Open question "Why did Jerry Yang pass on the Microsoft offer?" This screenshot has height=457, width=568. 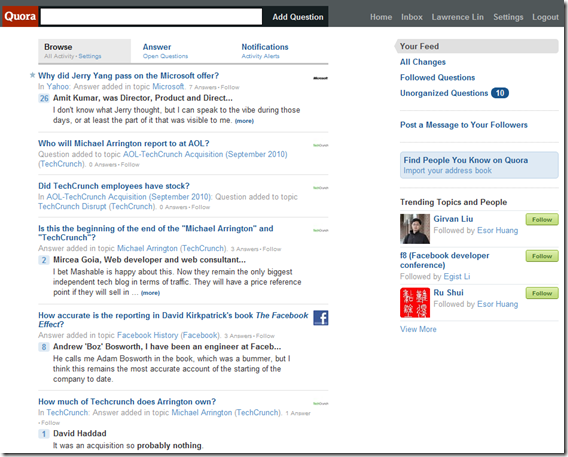coord(129,76)
